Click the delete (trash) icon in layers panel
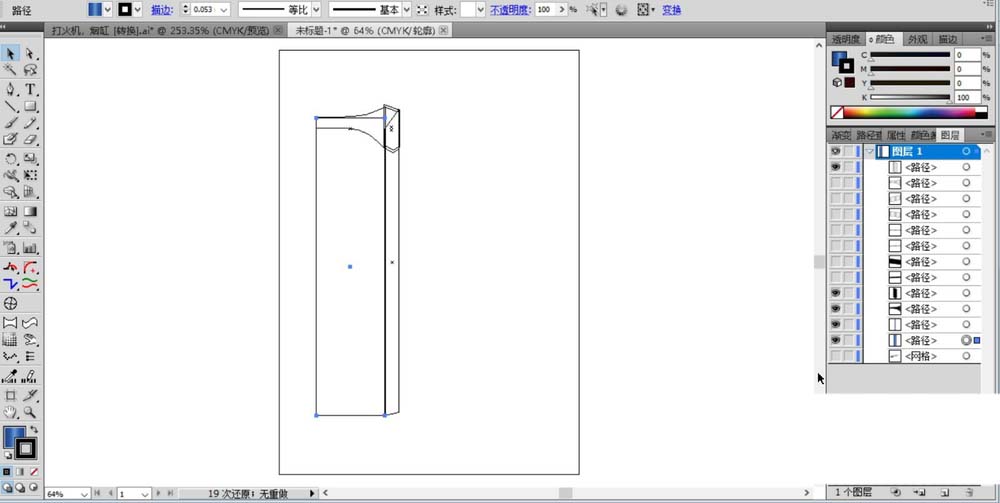This screenshot has height=503, width=1000. coord(969,492)
